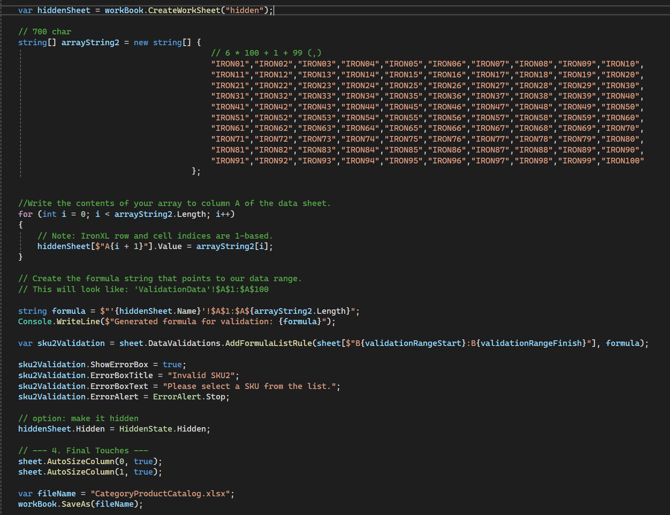The width and height of the screenshot is (670, 515).
Task: Click the sku2Validation variable declaration
Action: (71, 343)
